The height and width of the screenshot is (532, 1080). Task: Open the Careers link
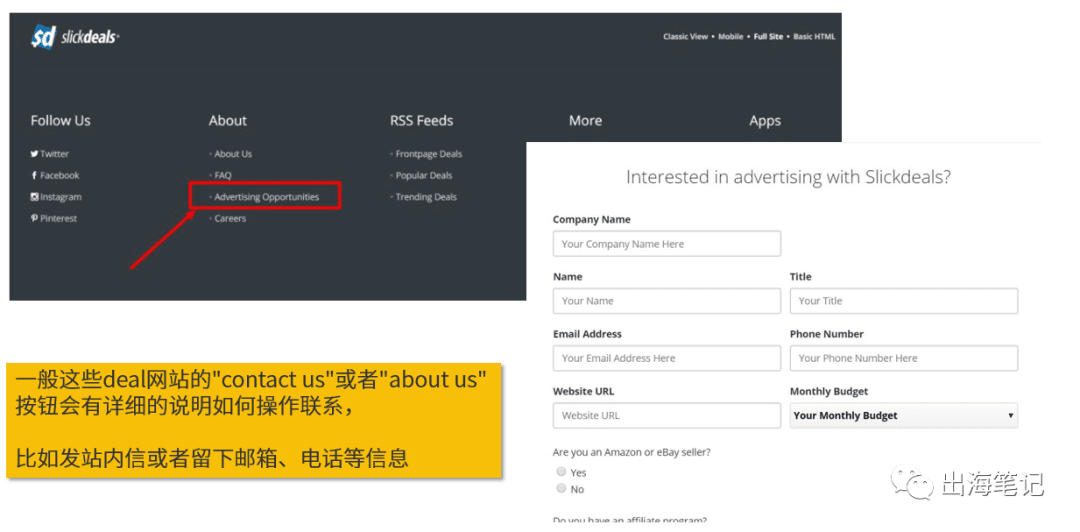point(230,218)
